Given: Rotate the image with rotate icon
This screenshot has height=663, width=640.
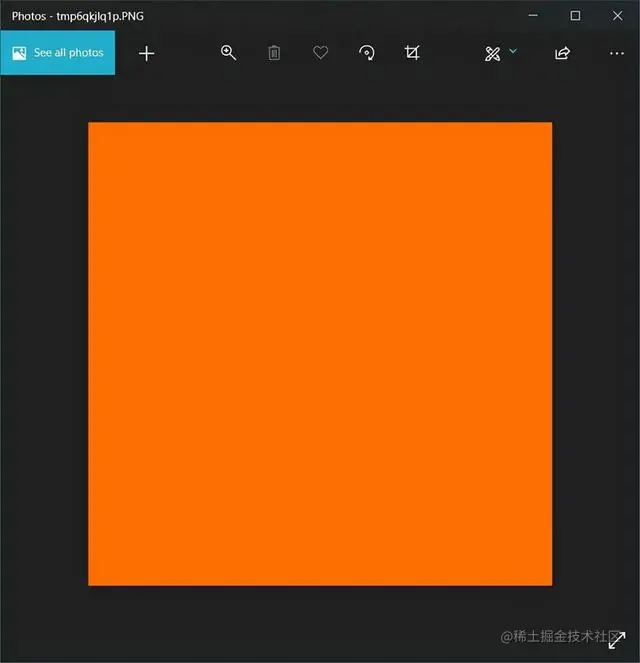Looking at the screenshot, I should pos(366,53).
